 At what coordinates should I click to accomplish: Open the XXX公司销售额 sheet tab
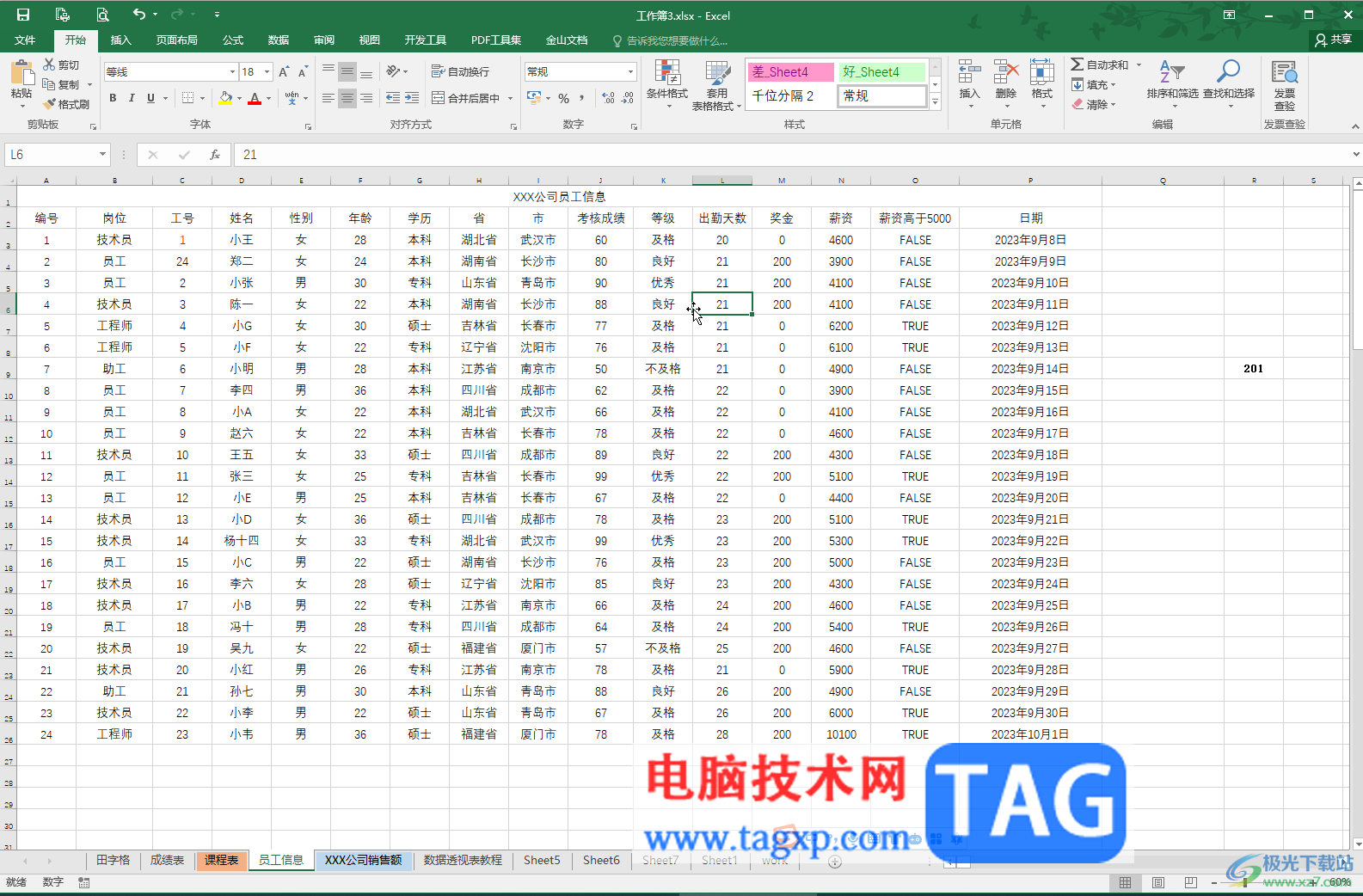point(363,861)
